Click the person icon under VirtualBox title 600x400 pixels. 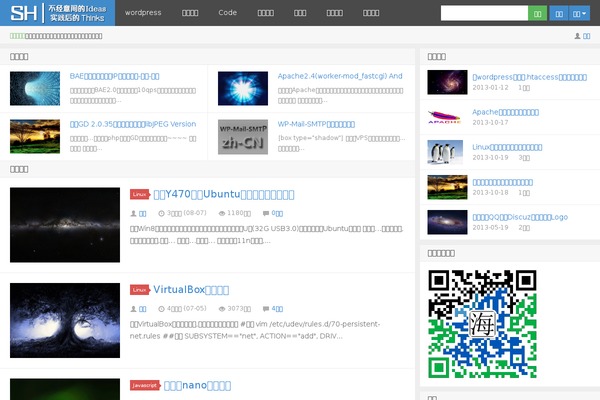point(134,309)
